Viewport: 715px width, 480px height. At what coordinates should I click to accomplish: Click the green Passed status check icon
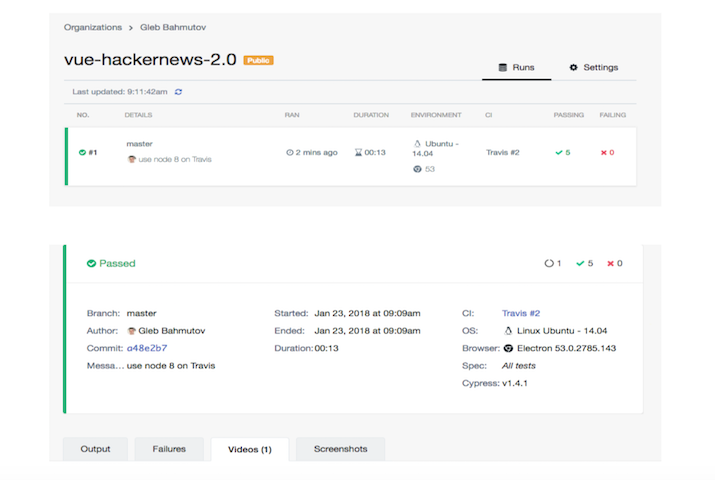click(x=91, y=264)
